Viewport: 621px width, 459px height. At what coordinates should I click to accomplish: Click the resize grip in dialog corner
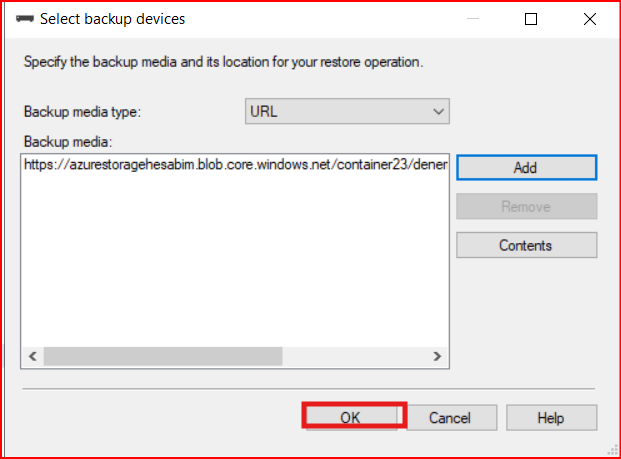[609, 447]
